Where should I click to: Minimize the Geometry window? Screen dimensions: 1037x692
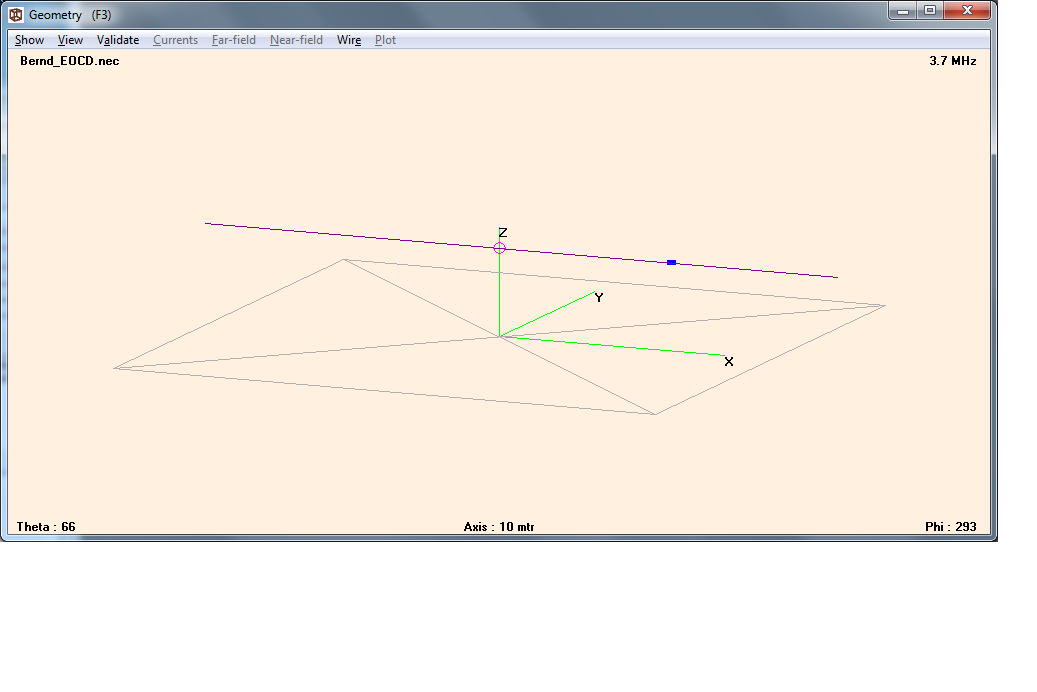(x=903, y=11)
